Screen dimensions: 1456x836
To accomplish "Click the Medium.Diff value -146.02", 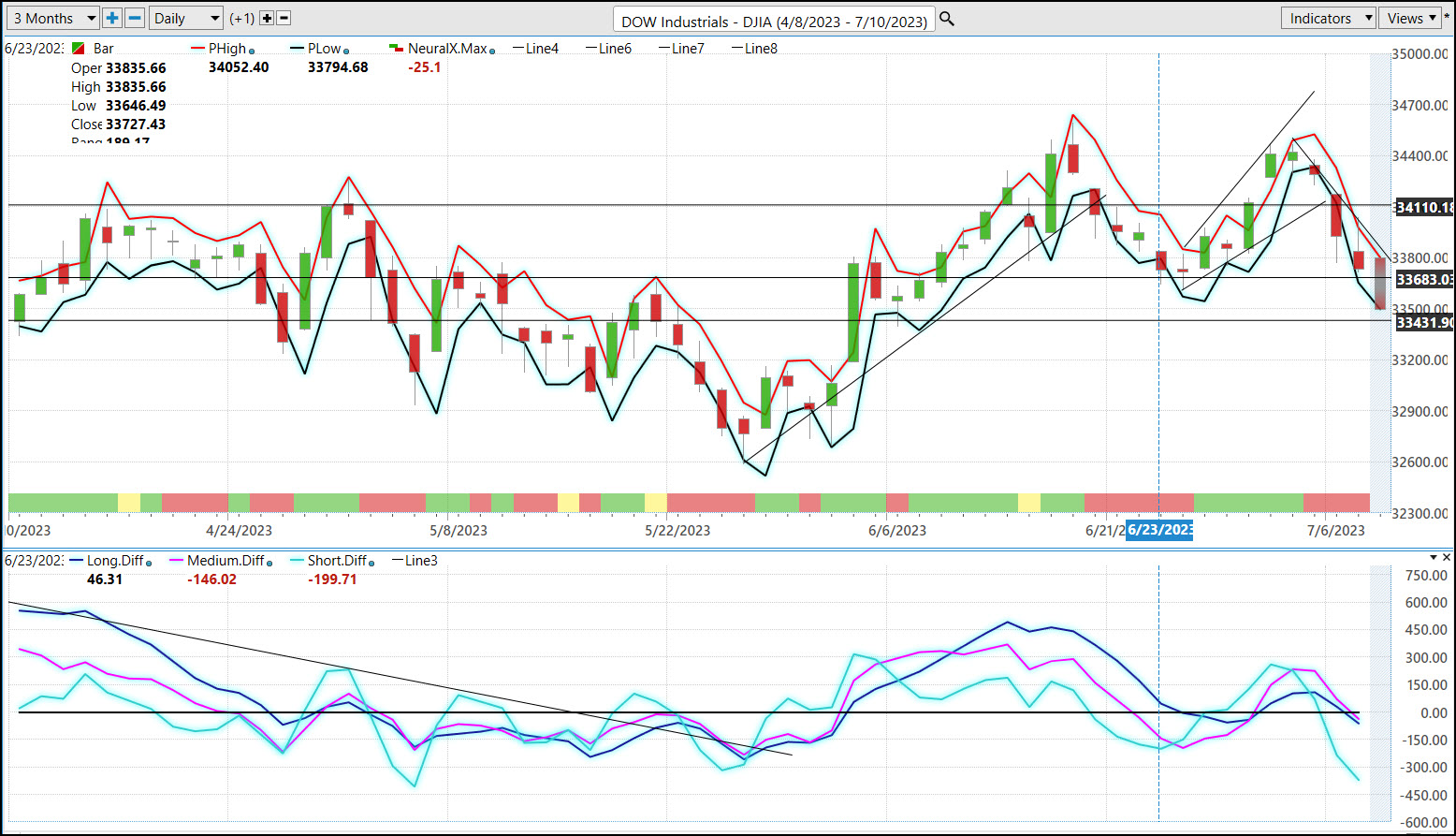I will (212, 579).
